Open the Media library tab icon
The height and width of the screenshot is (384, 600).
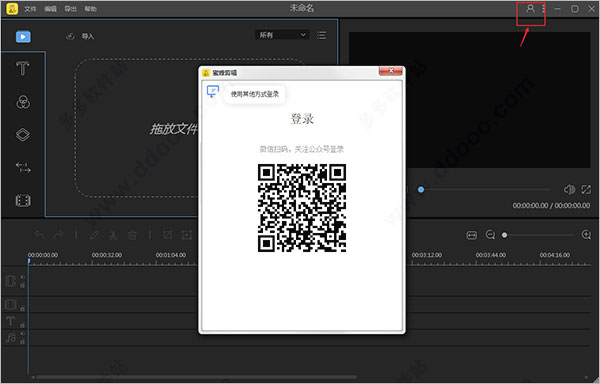click(x=23, y=37)
